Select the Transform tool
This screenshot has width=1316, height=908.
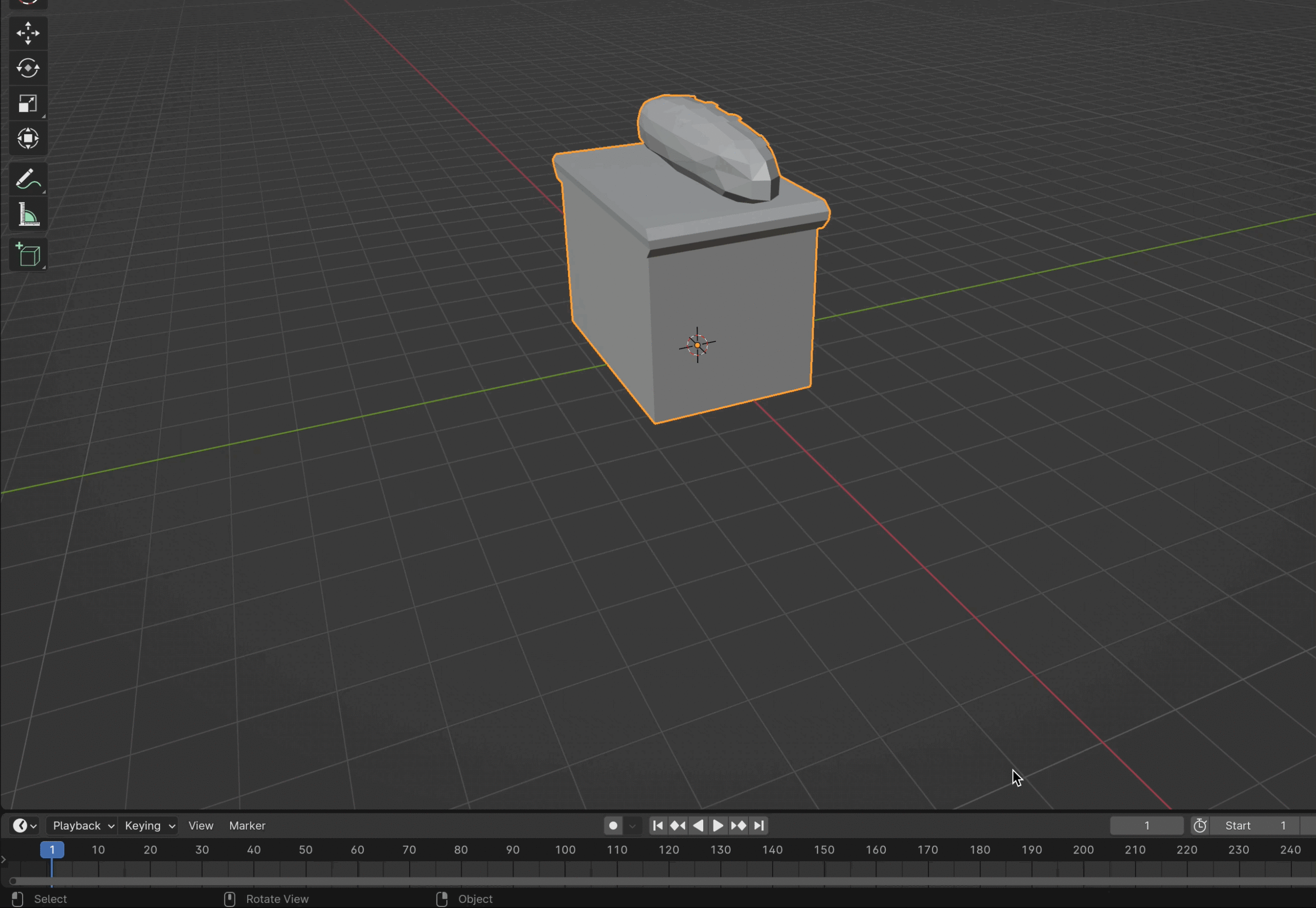(x=27, y=139)
